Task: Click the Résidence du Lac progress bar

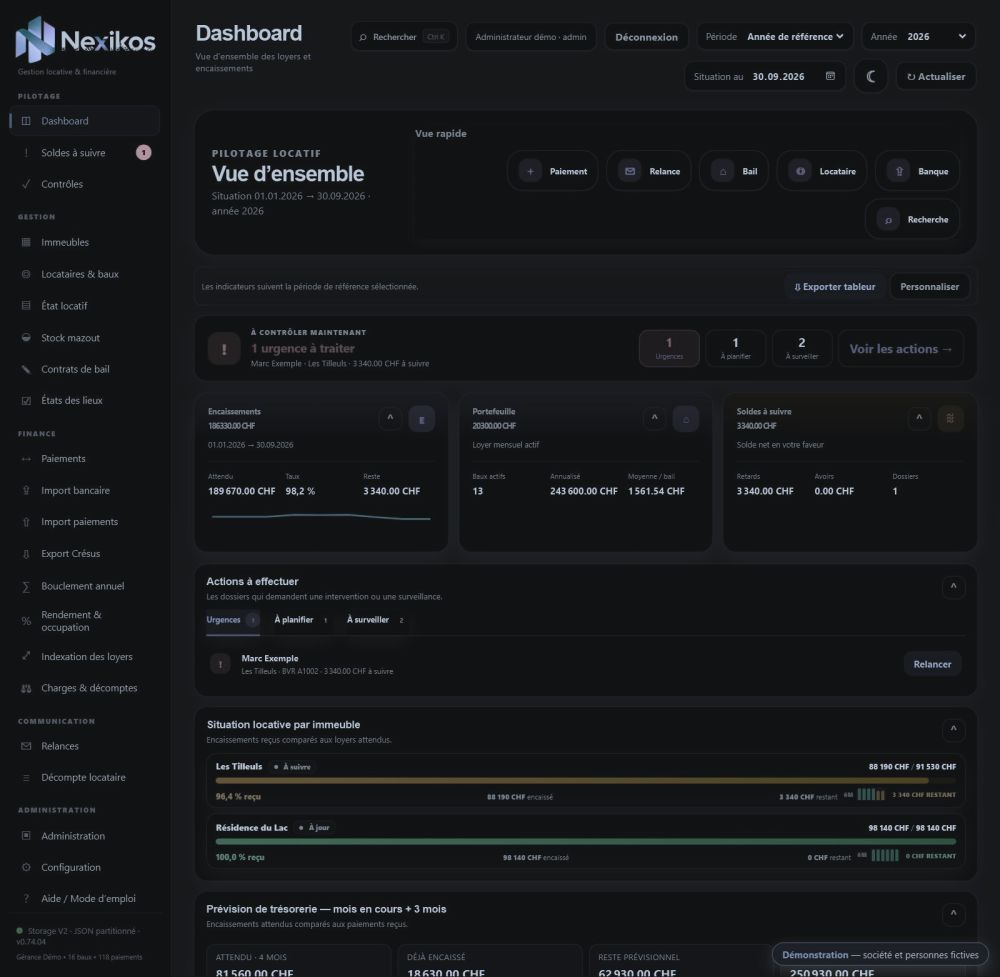Action: click(x=585, y=841)
